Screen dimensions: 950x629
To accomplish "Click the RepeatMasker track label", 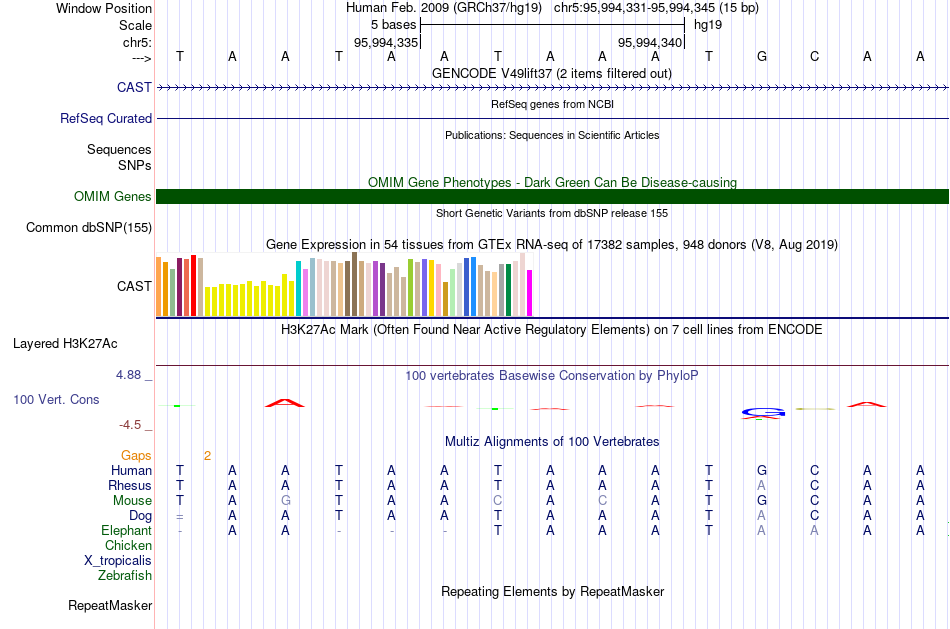I will click(x=110, y=605).
